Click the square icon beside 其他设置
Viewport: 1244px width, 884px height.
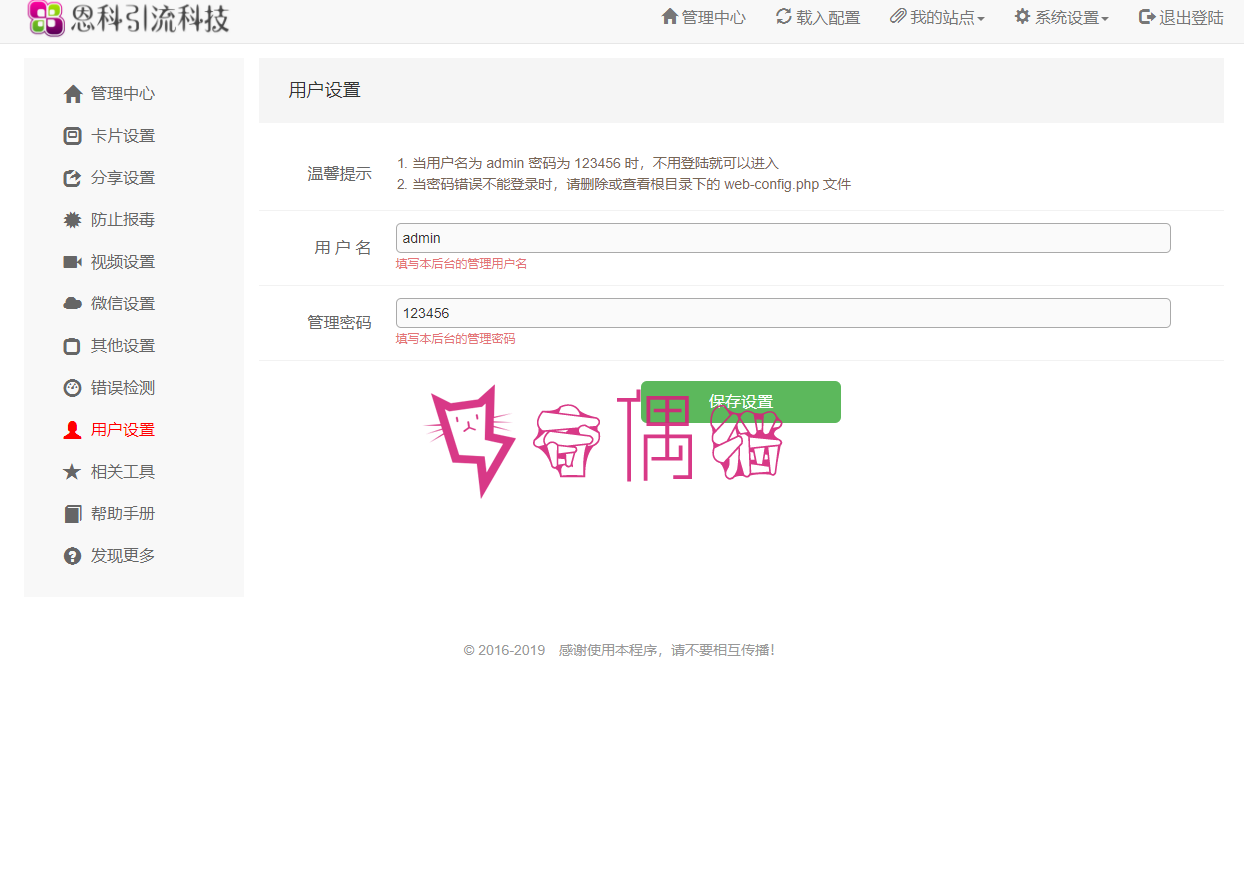[x=72, y=346]
